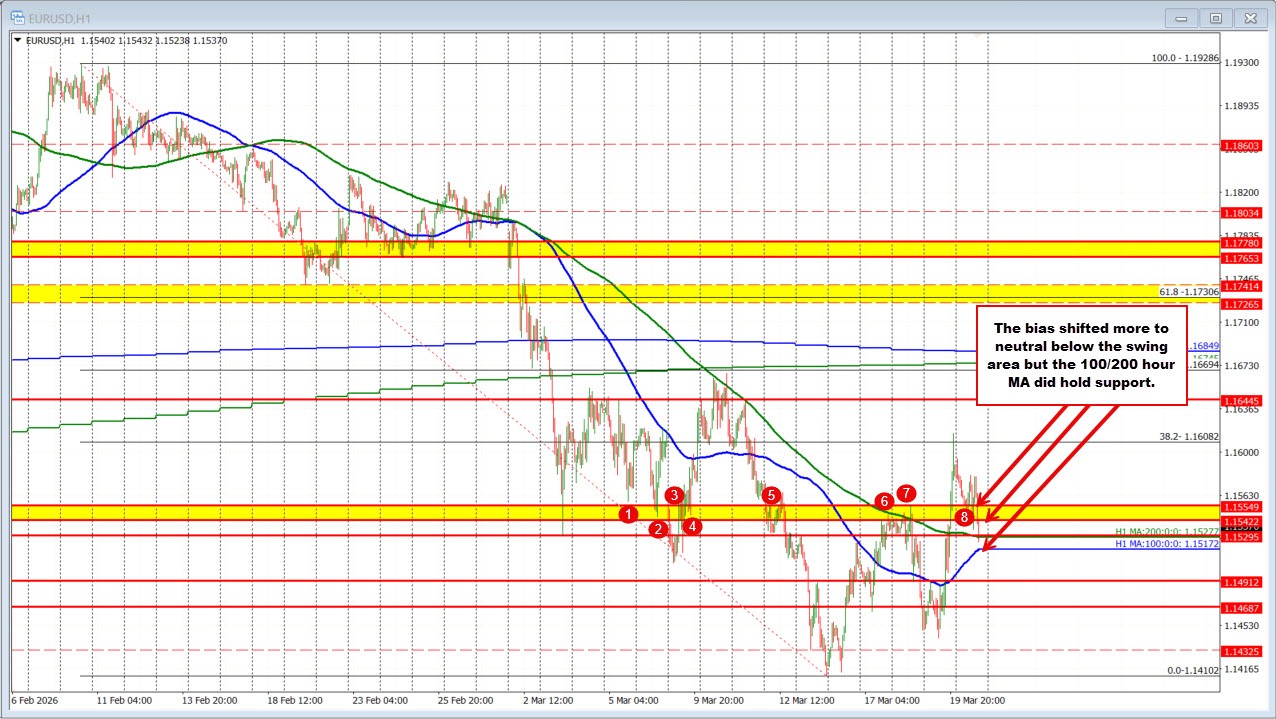Viewport: 1276px width, 719px height.
Task: Expand the quote dropdown arrow beside EURUSD,H1
Action: coord(17,41)
